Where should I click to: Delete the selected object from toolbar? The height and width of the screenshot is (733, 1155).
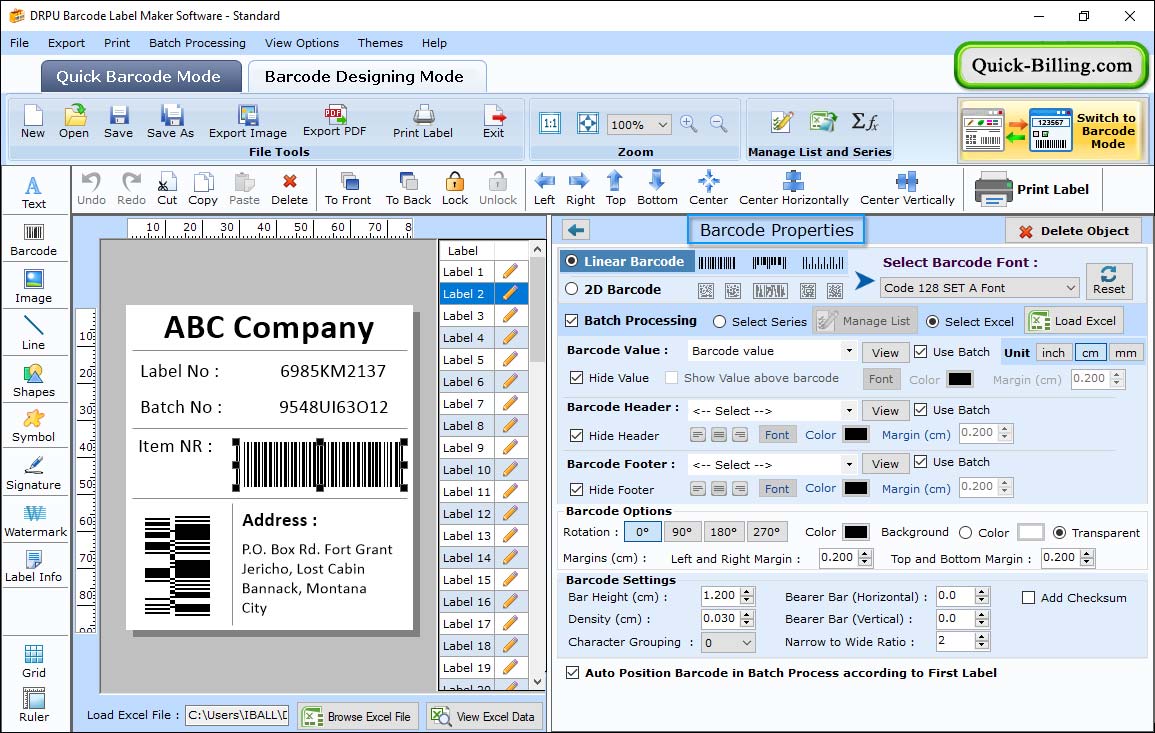[x=289, y=189]
